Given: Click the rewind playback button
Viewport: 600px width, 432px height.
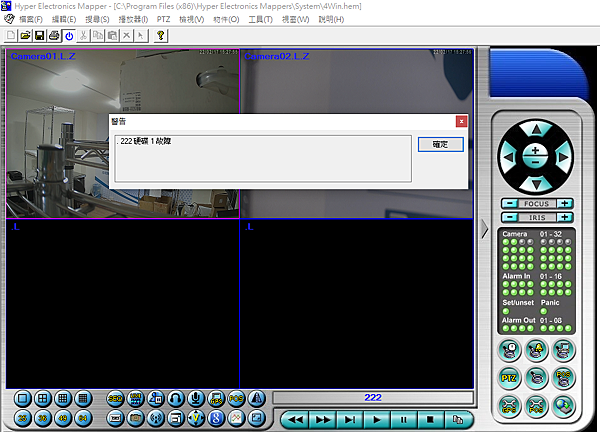Looking at the screenshot, I should tap(295, 420).
